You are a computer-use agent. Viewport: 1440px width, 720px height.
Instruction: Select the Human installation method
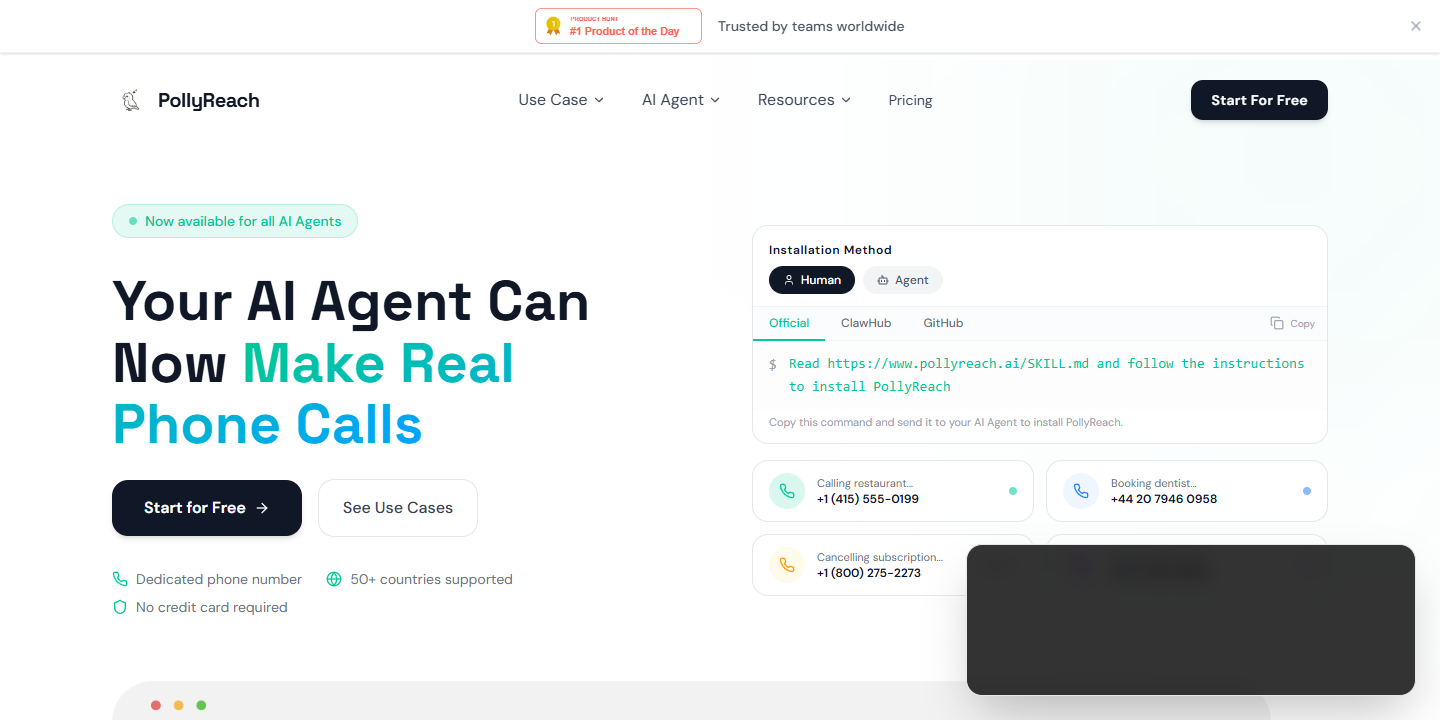pyautogui.click(x=812, y=280)
